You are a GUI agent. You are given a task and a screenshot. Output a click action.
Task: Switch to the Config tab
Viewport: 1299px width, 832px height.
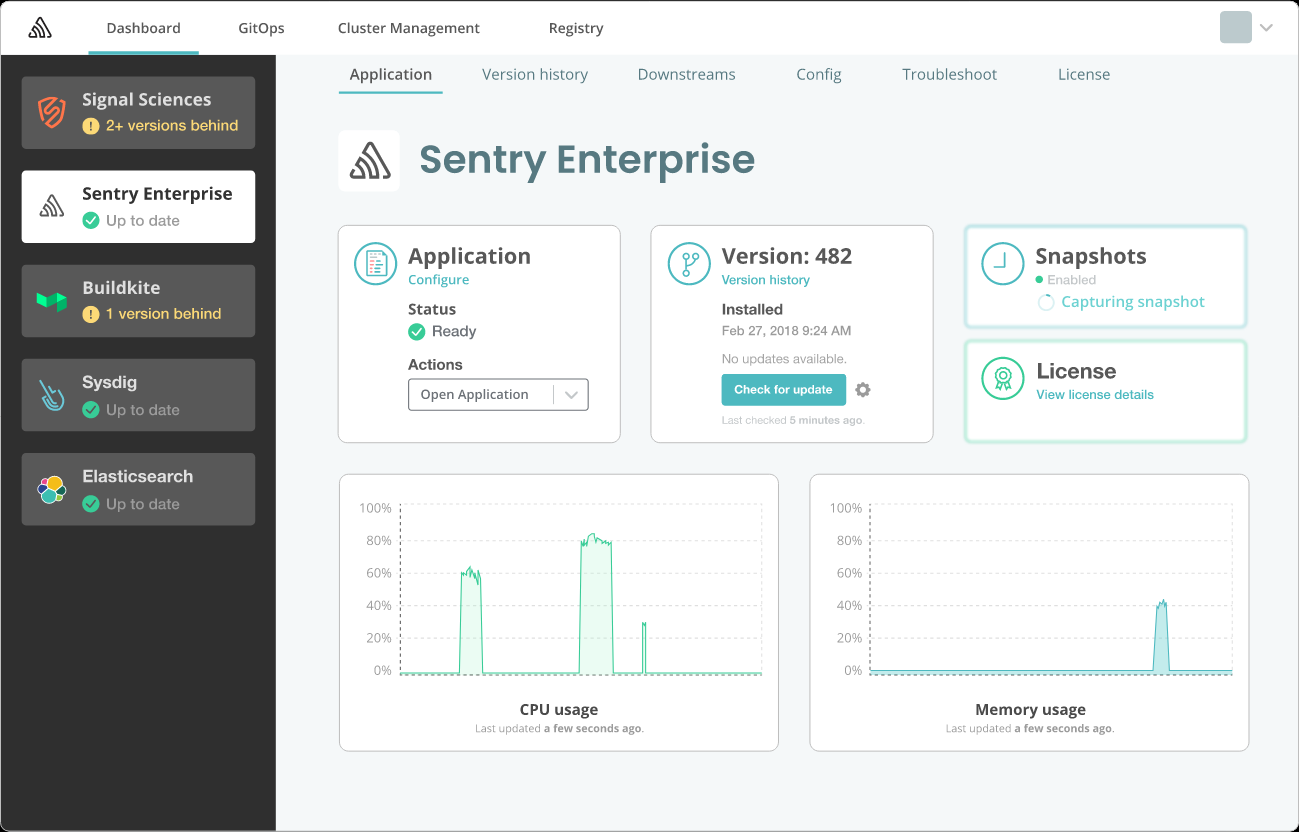[x=818, y=74]
